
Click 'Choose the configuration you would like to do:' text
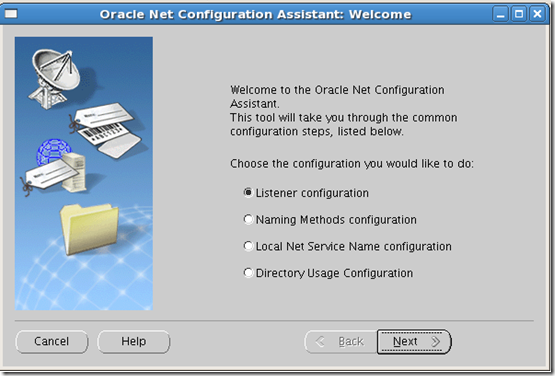tap(352, 164)
